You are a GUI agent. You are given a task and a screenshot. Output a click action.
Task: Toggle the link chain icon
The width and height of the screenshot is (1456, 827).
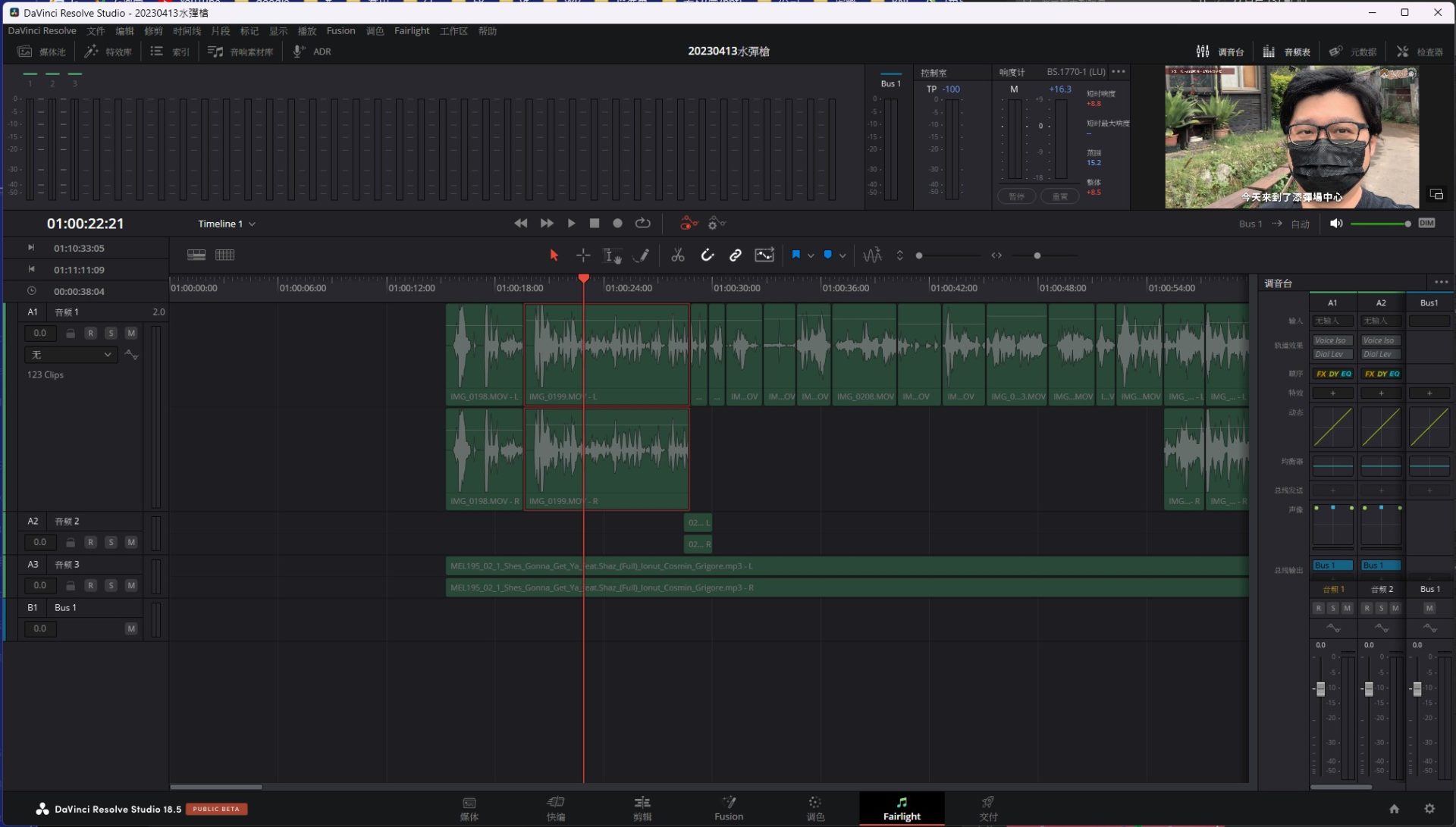(735, 255)
